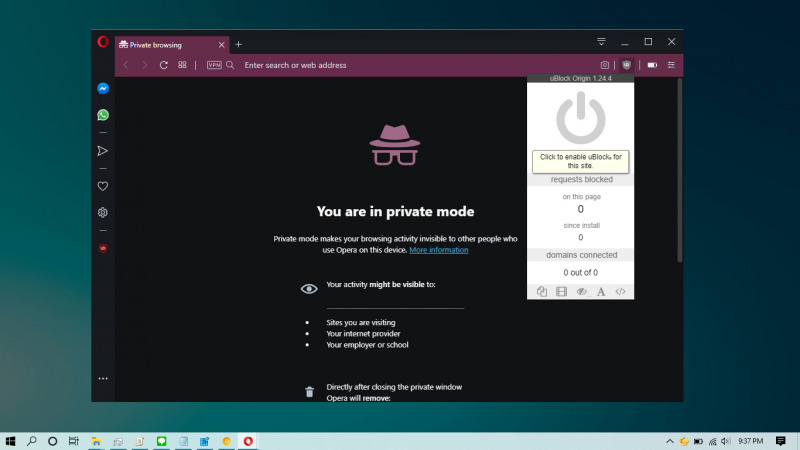
Task: Open the tab menu icon beside minimize
Action: coord(602,42)
